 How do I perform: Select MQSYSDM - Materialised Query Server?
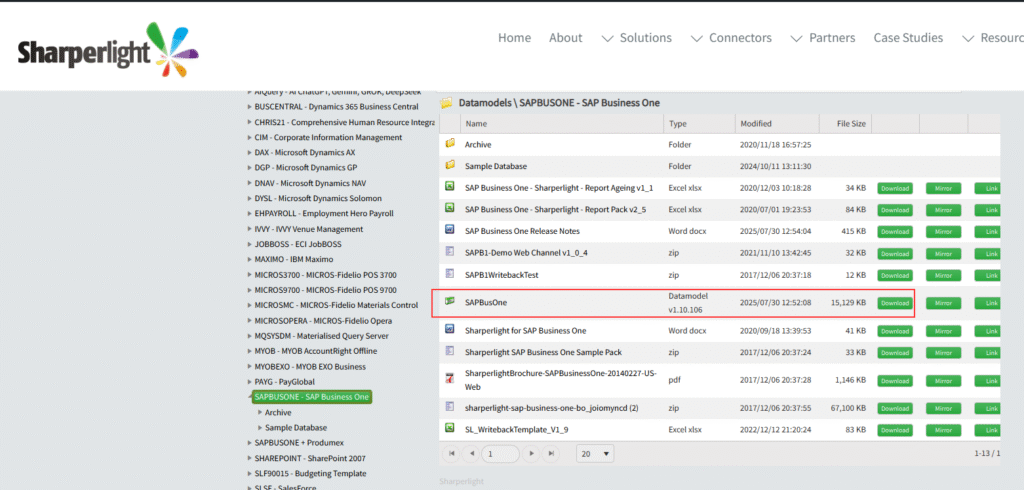pyautogui.click(x=321, y=336)
